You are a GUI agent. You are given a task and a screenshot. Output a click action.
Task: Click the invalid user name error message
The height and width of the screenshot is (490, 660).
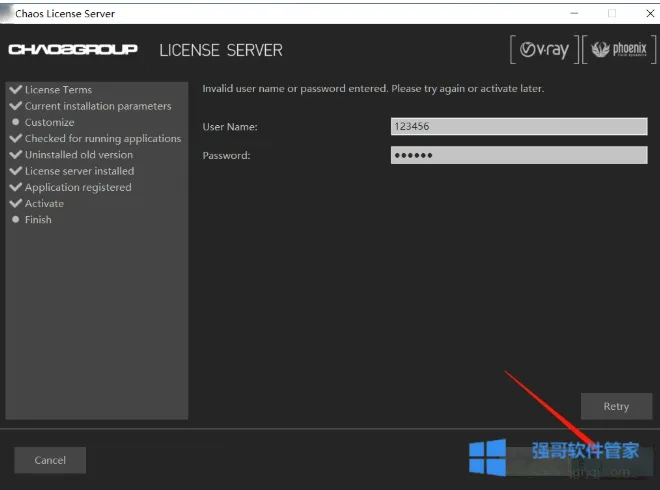coord(373,89)
